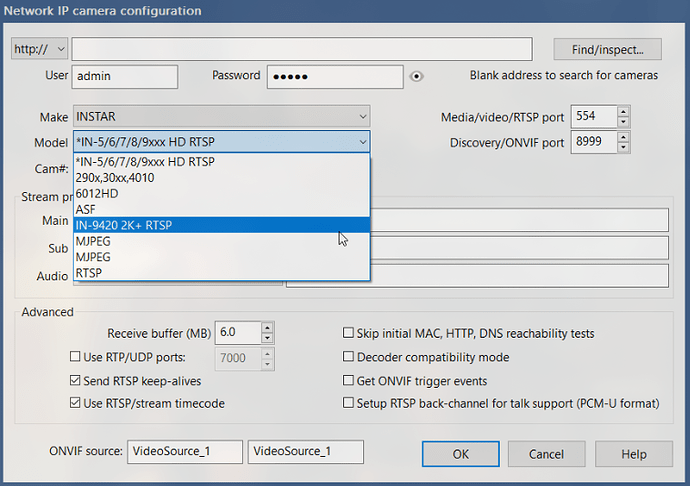Image resolution: width=690 pixels, height=486 pixels.
Task: Select 290x,30xx,4010 model option
Action: point(221,177)
